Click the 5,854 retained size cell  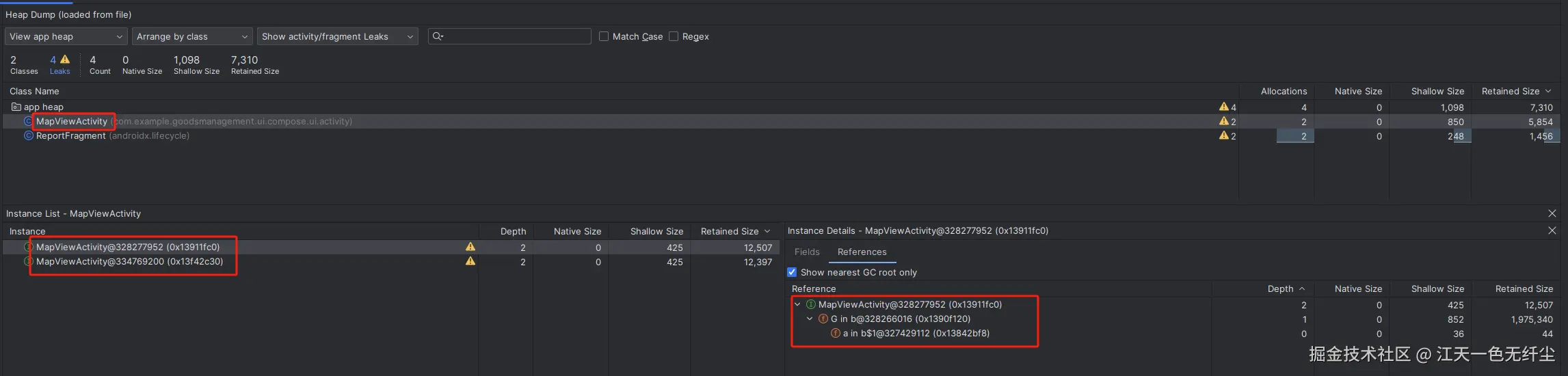[1541, 122]
